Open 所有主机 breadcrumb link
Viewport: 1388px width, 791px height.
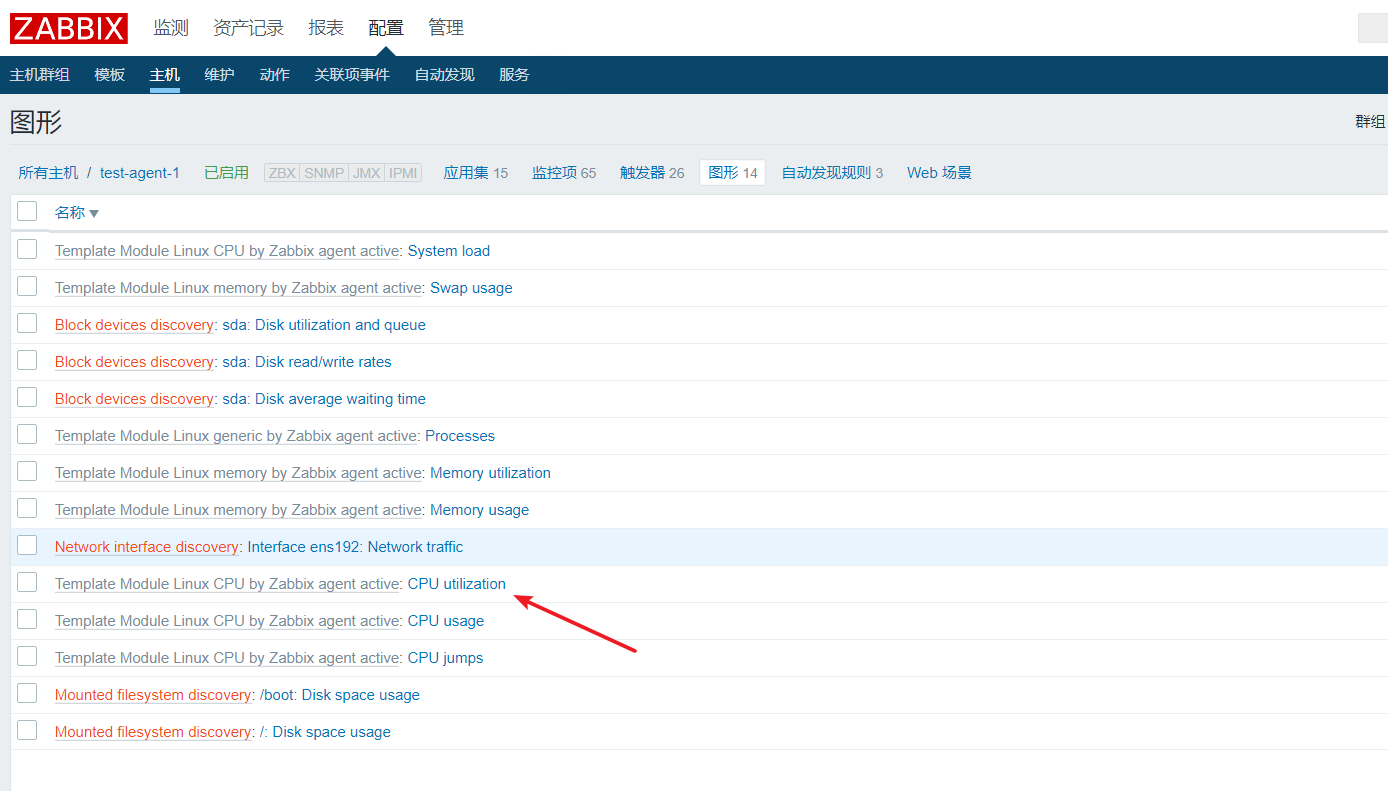48,173
